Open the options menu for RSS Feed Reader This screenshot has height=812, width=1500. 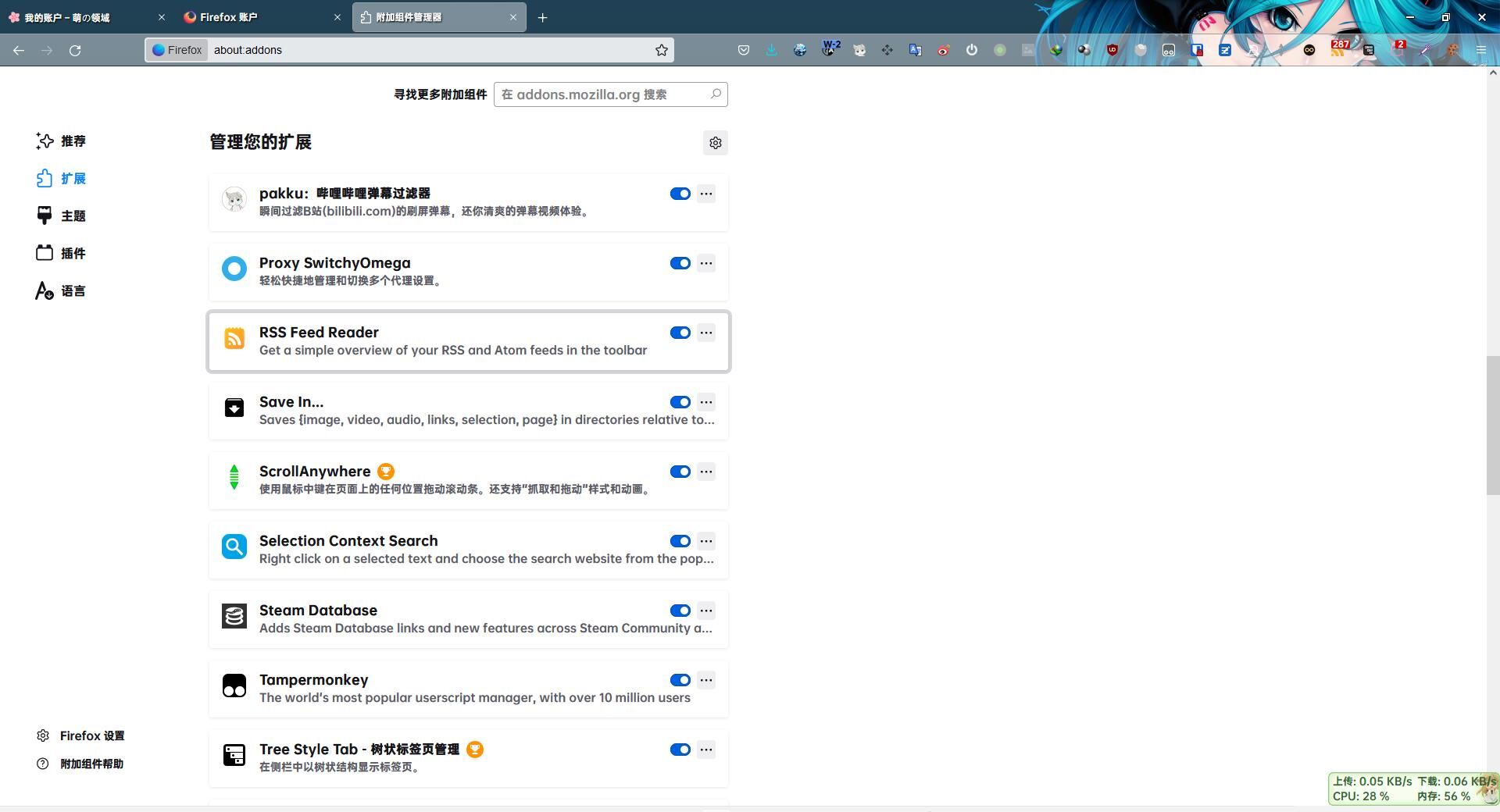click(x=705, y=333)
